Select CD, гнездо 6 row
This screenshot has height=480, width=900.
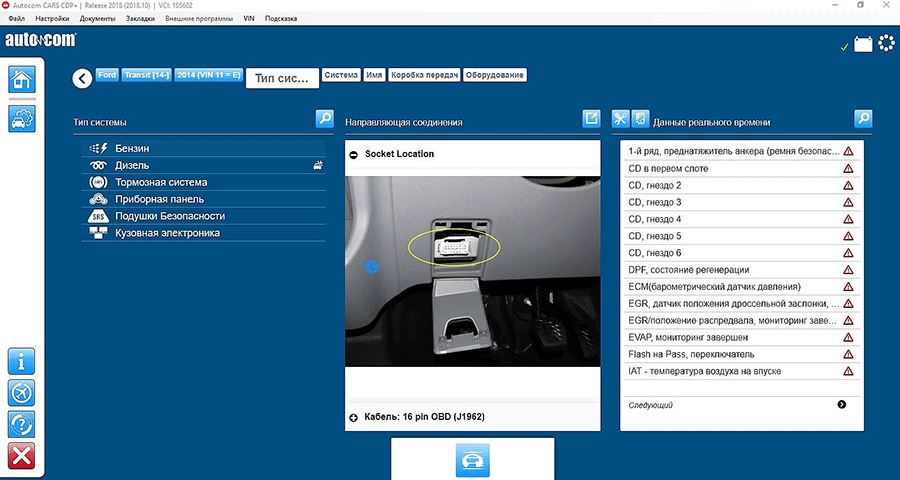pos(740,253)
